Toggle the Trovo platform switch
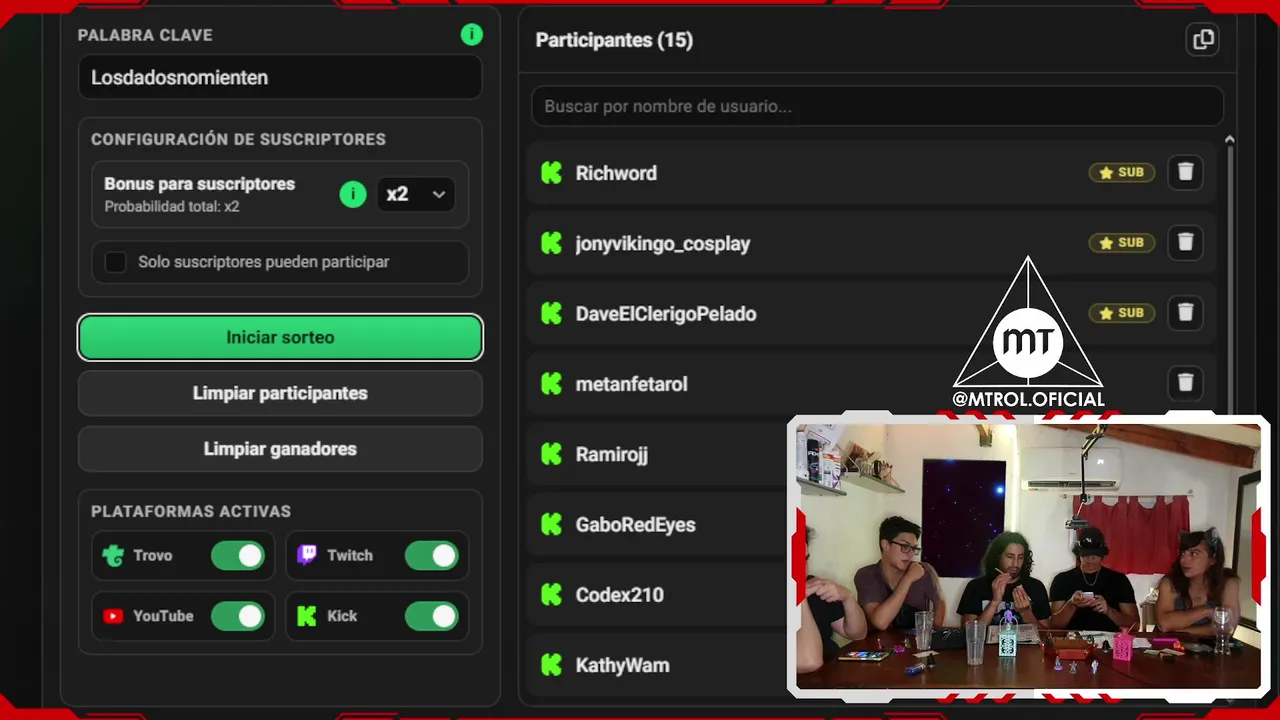 pos(238,555)
